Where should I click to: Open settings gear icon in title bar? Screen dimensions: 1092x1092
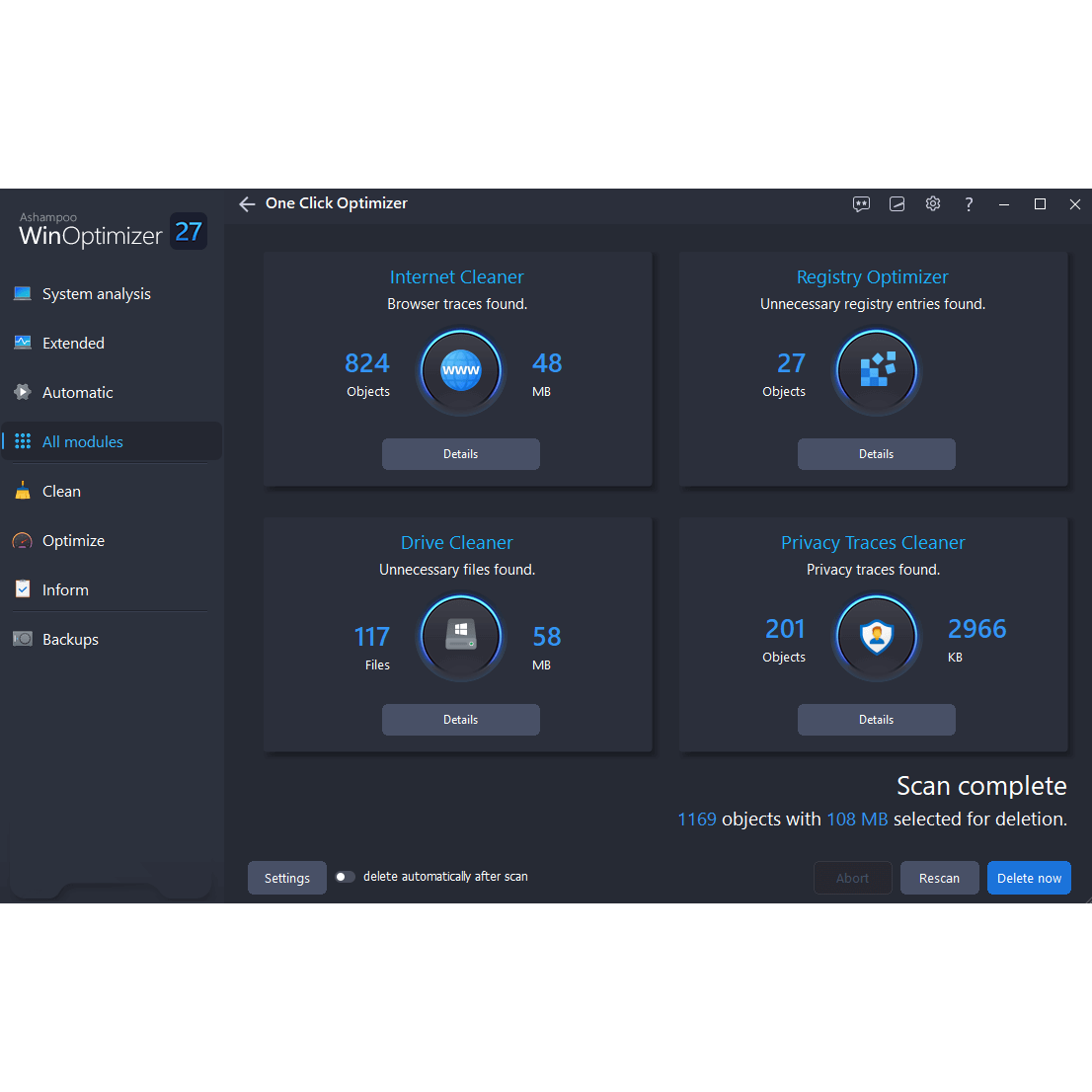[932, 203]
